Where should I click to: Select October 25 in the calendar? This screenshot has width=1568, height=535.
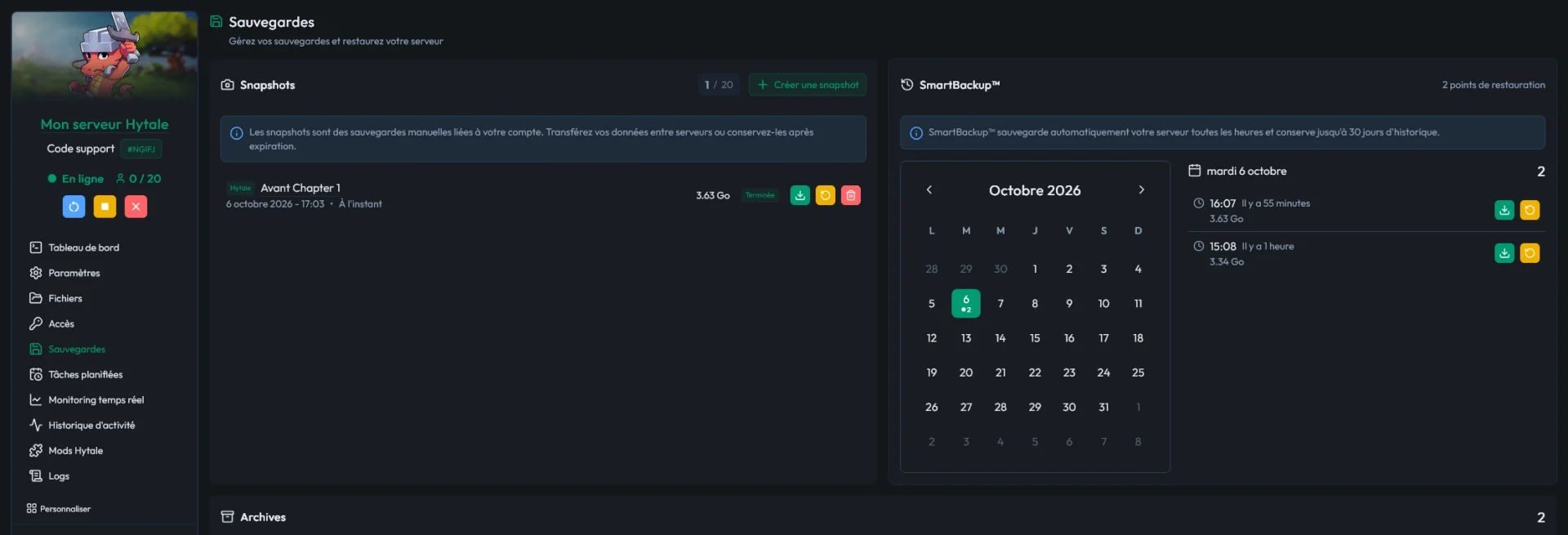[1138, 372]
